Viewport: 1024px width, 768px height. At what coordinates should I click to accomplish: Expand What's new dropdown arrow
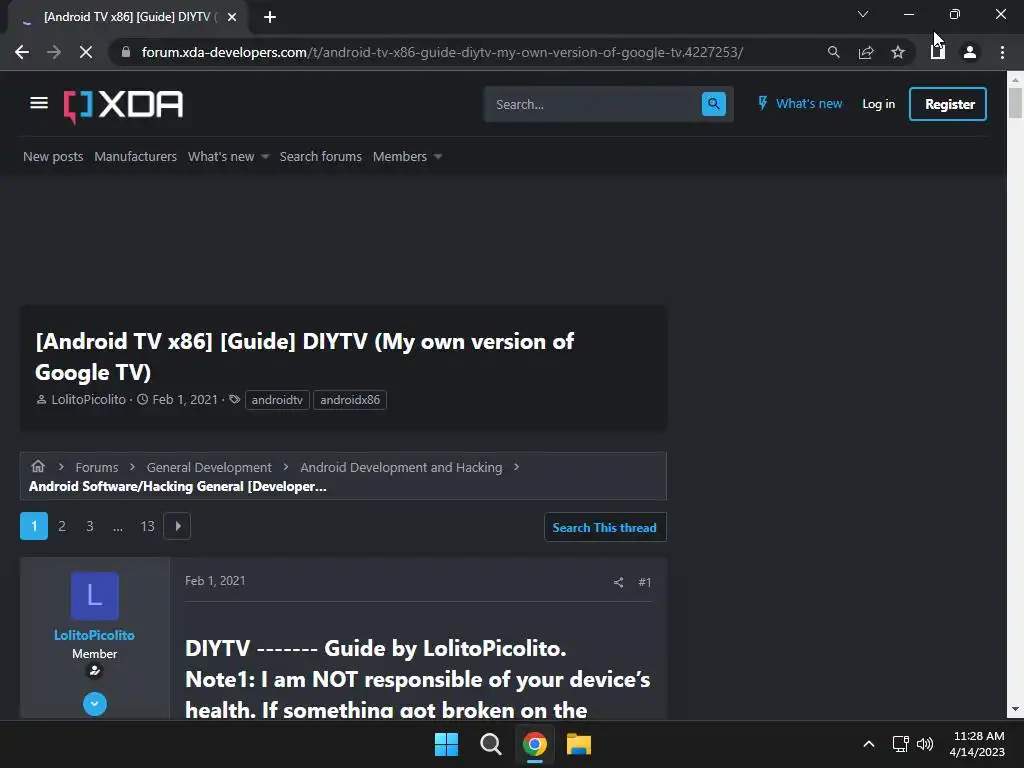click(265, 157)
